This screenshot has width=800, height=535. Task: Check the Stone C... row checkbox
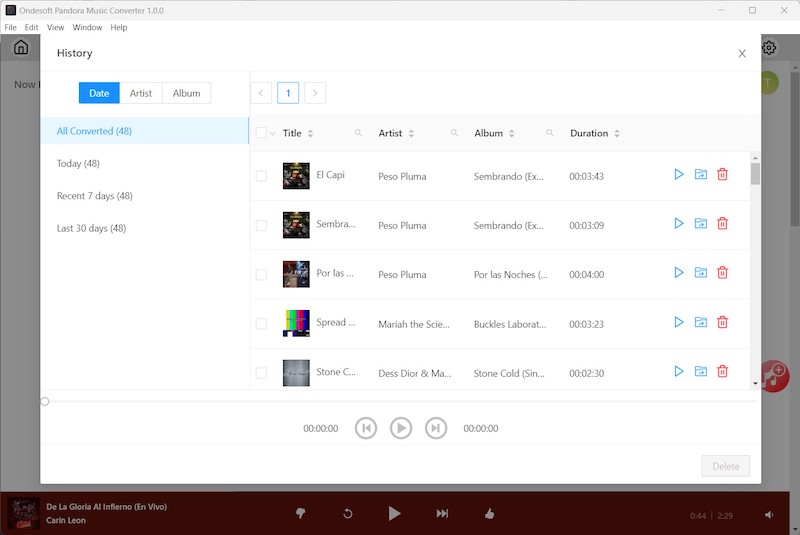261,373
